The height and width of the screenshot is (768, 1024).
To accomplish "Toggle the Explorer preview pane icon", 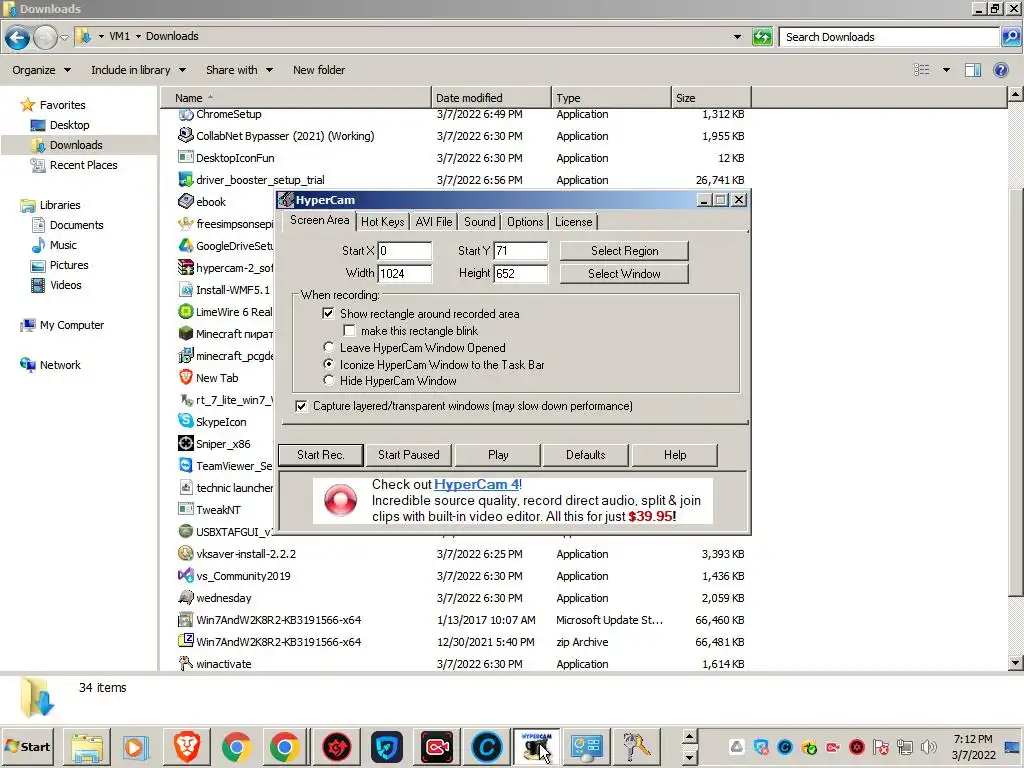I will (x=973, y=70).
